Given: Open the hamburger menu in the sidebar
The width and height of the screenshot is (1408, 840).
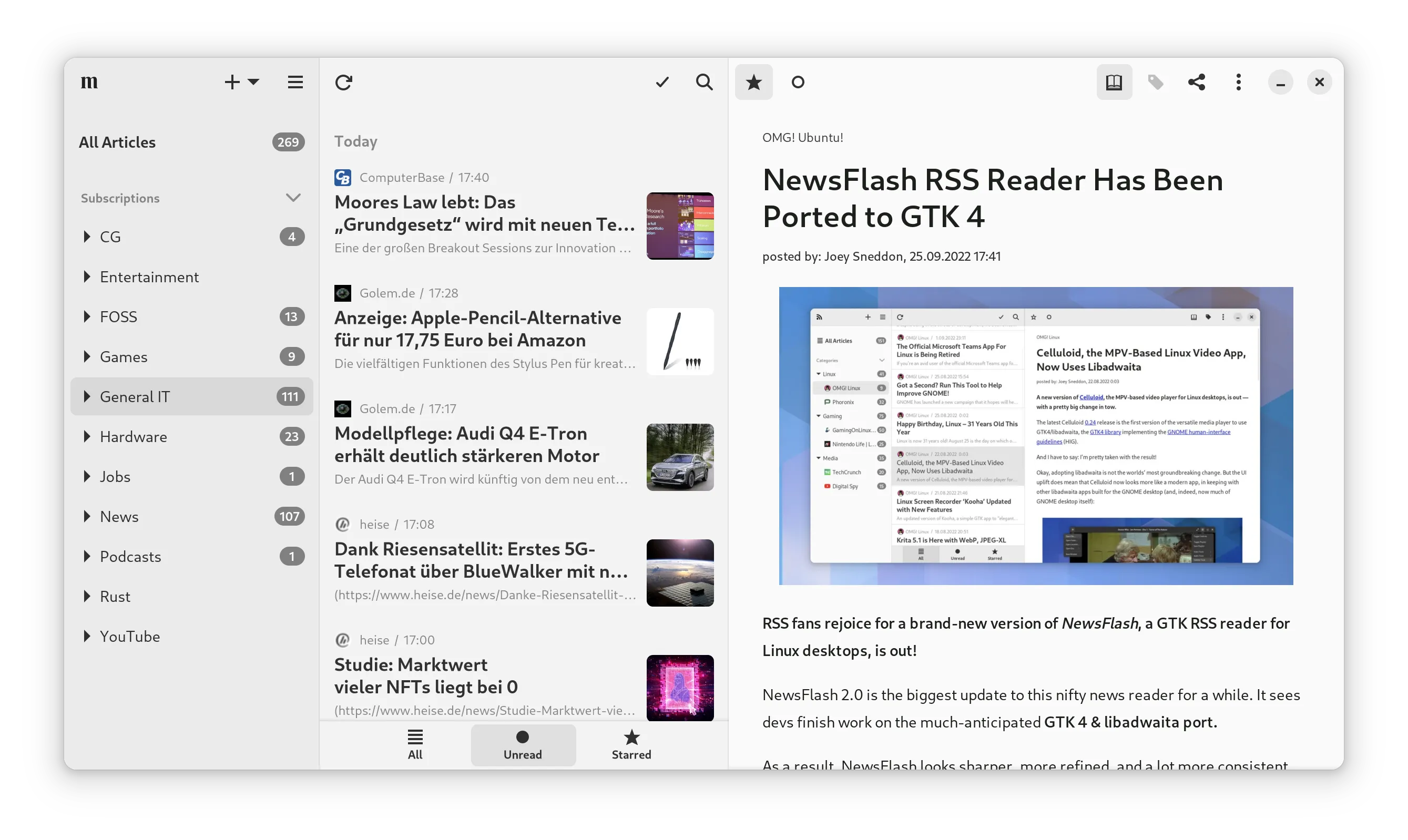Looking at the screenshot, I should click(x=295, y=82).
